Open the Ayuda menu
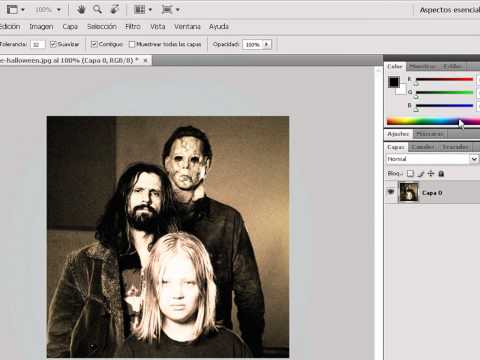This screenshot has width=480, height=360. point(219,27)
